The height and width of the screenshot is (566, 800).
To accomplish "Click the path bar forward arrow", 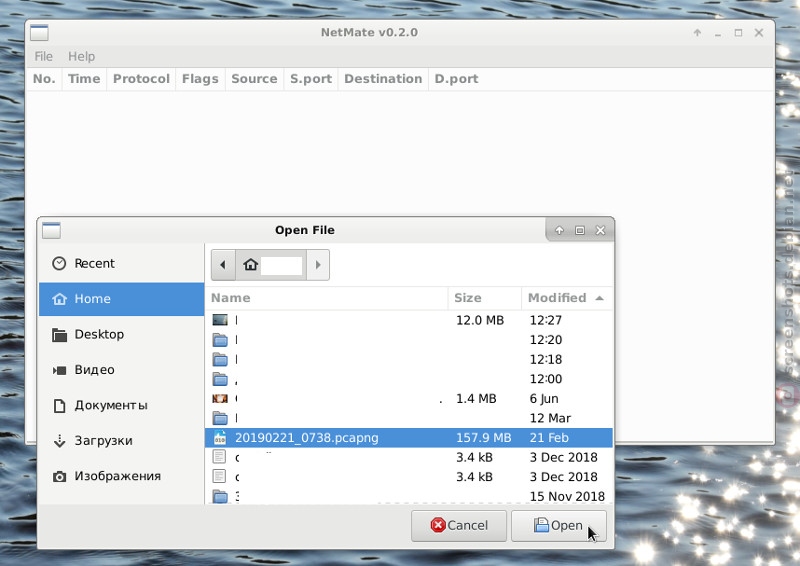I will tap(318, 265).
